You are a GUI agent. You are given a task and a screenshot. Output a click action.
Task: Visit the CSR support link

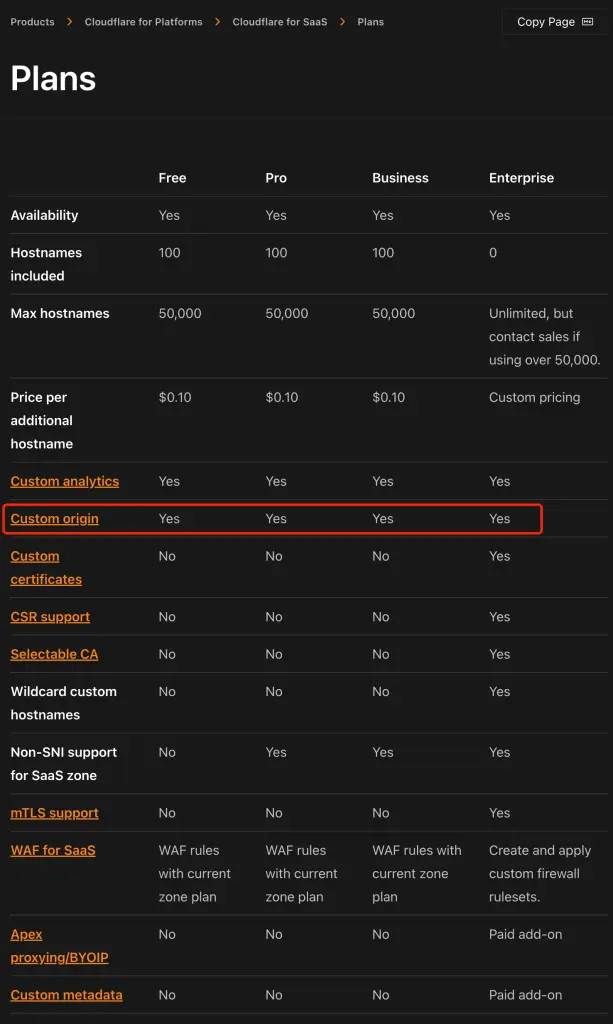tap(50, 617)
